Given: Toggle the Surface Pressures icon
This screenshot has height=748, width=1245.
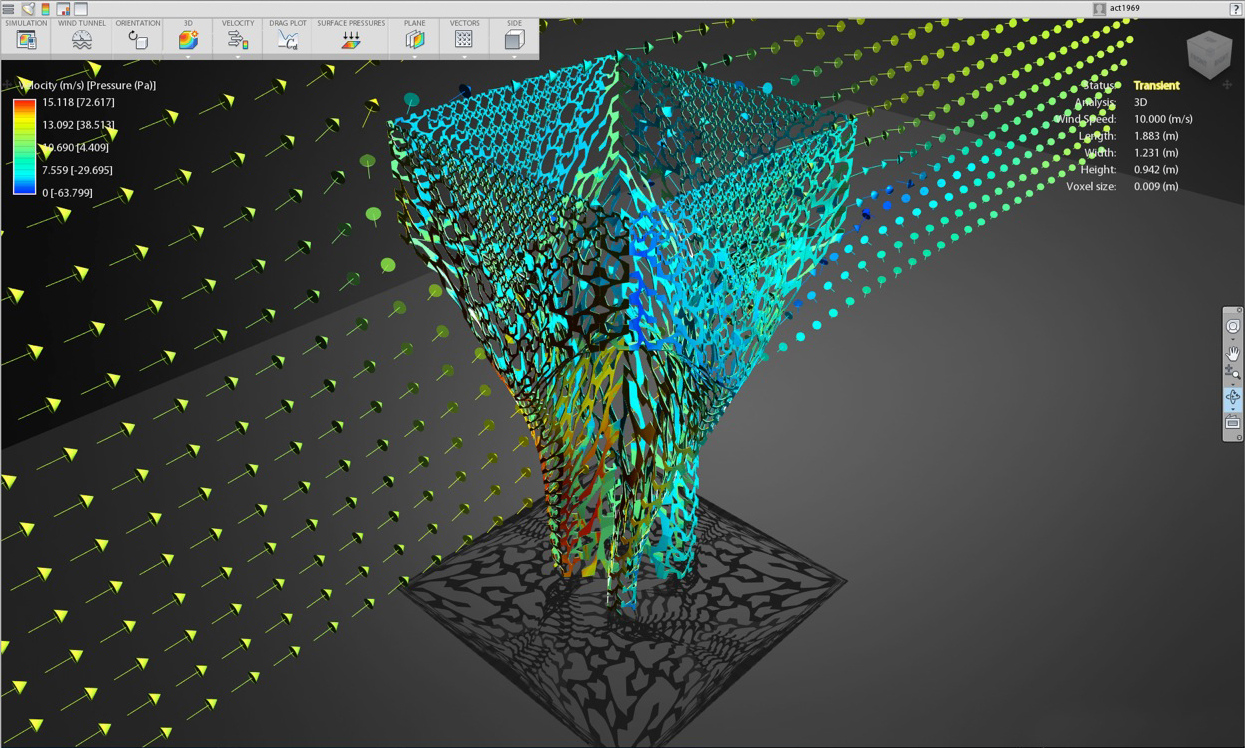Looking at the screenshot, I should (351, 40).
